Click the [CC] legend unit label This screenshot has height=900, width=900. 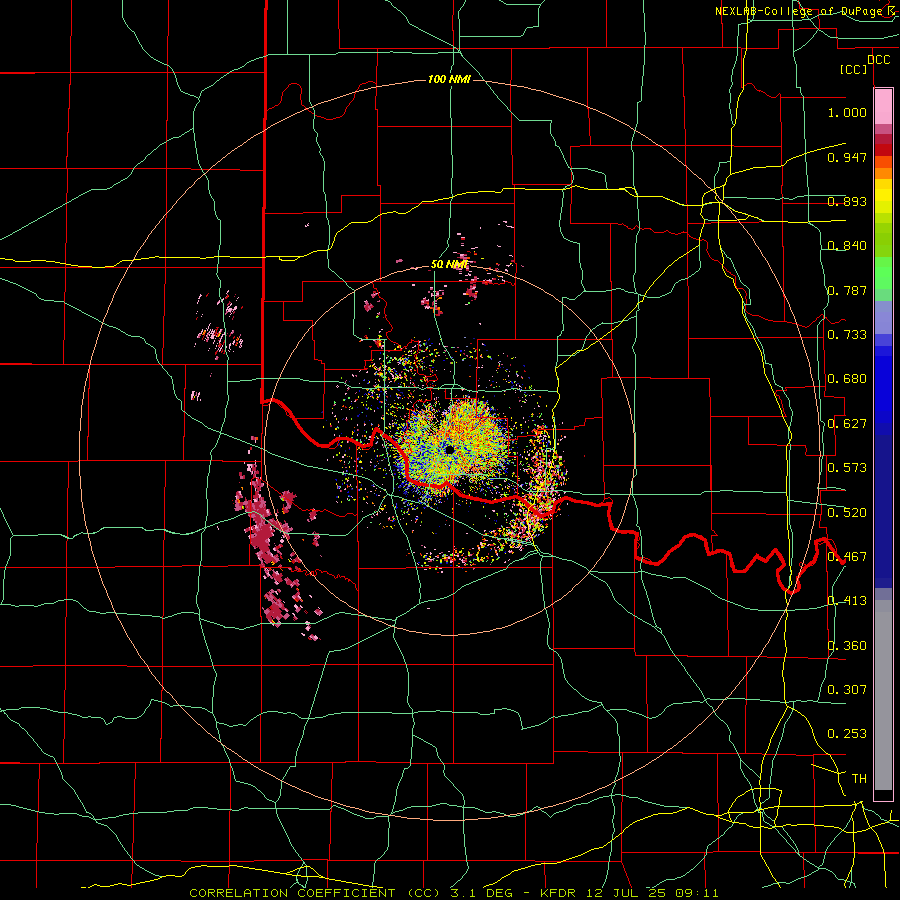pyautogui.click(x=854, y=69)
